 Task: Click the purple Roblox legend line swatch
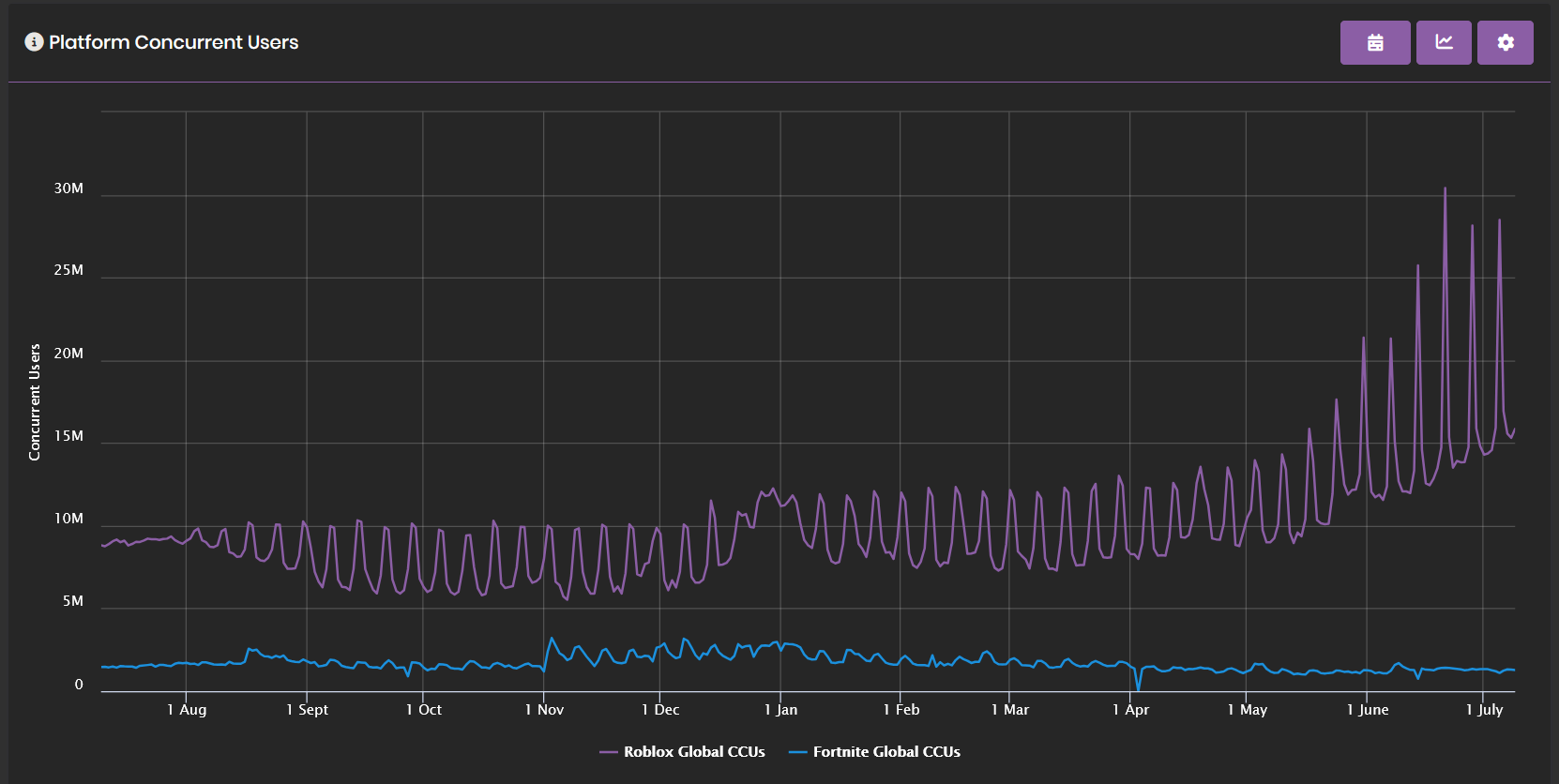[x=609, y=752]
